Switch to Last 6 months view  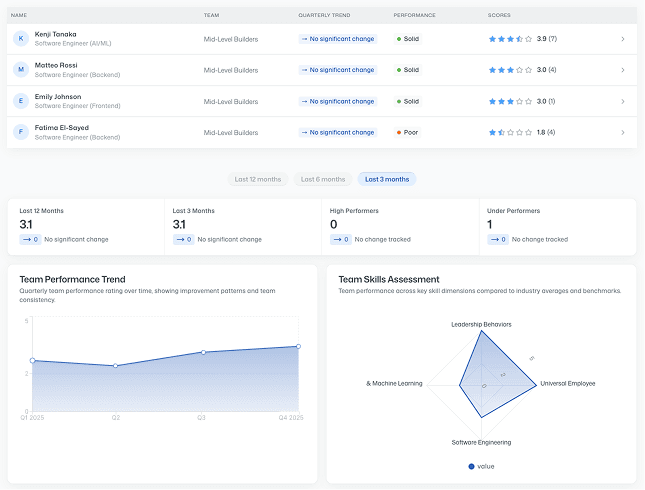tap(322, 179)
